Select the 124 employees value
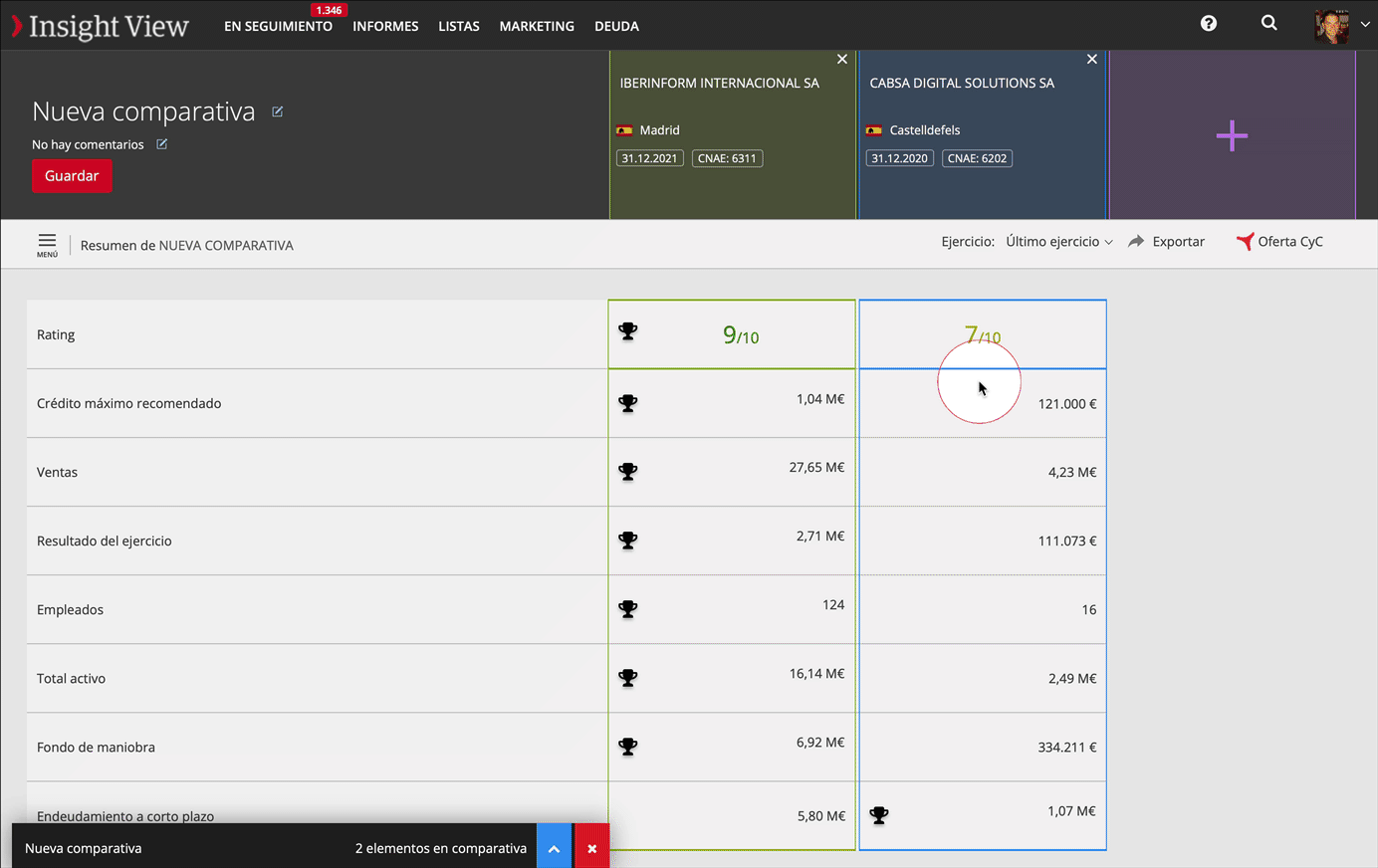1378x868 pixels. 833,605
